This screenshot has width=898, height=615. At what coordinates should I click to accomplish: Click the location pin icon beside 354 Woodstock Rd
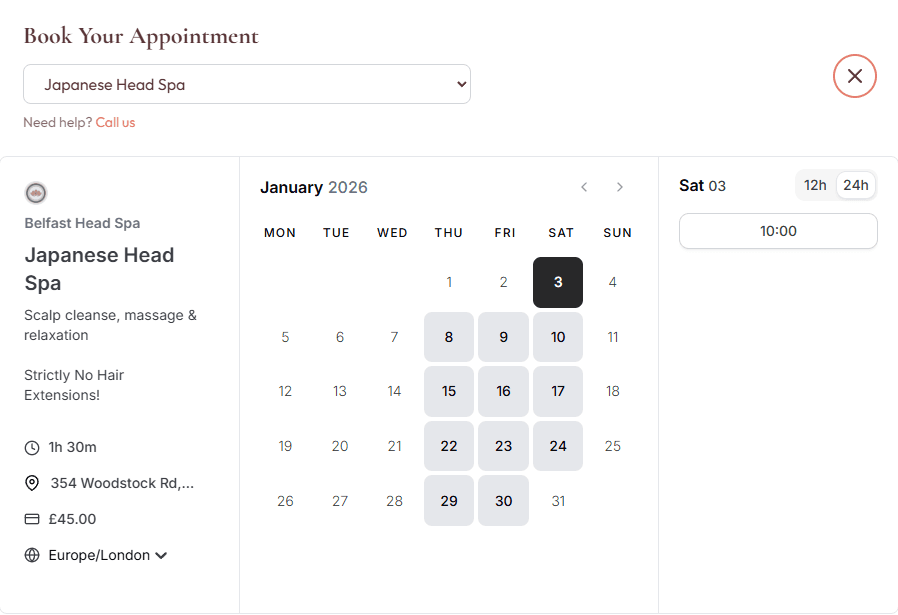point(31,483)
